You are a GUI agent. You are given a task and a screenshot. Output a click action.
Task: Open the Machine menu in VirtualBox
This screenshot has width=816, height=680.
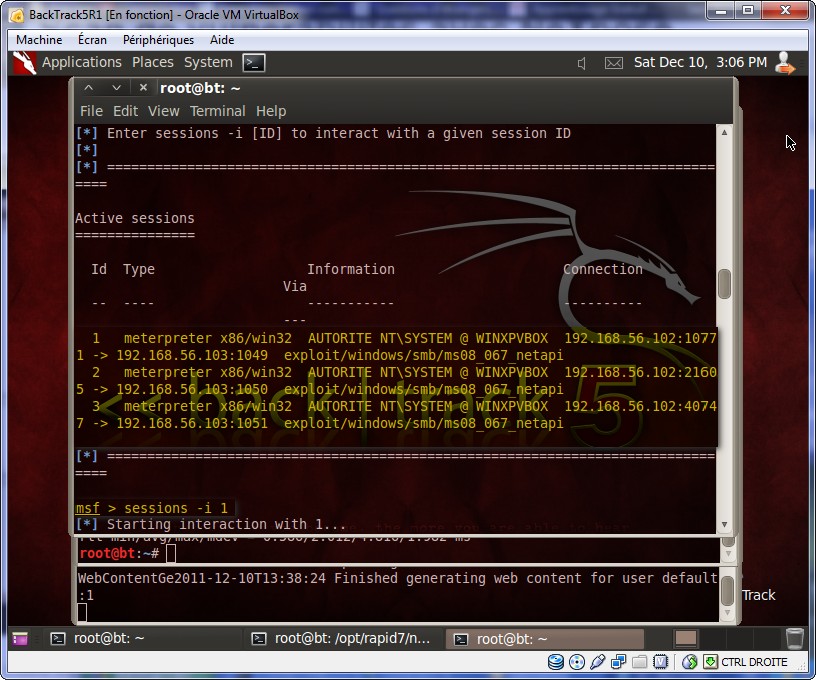click(39, 40)
